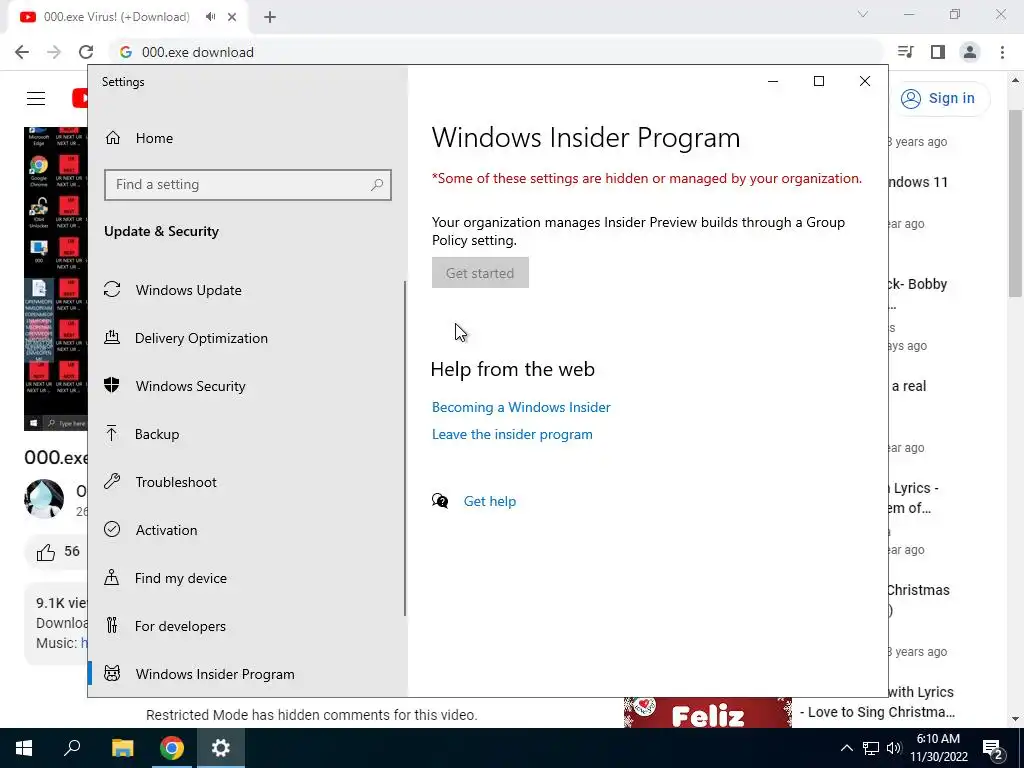Open the Home page in Settings

pos(154,138)
